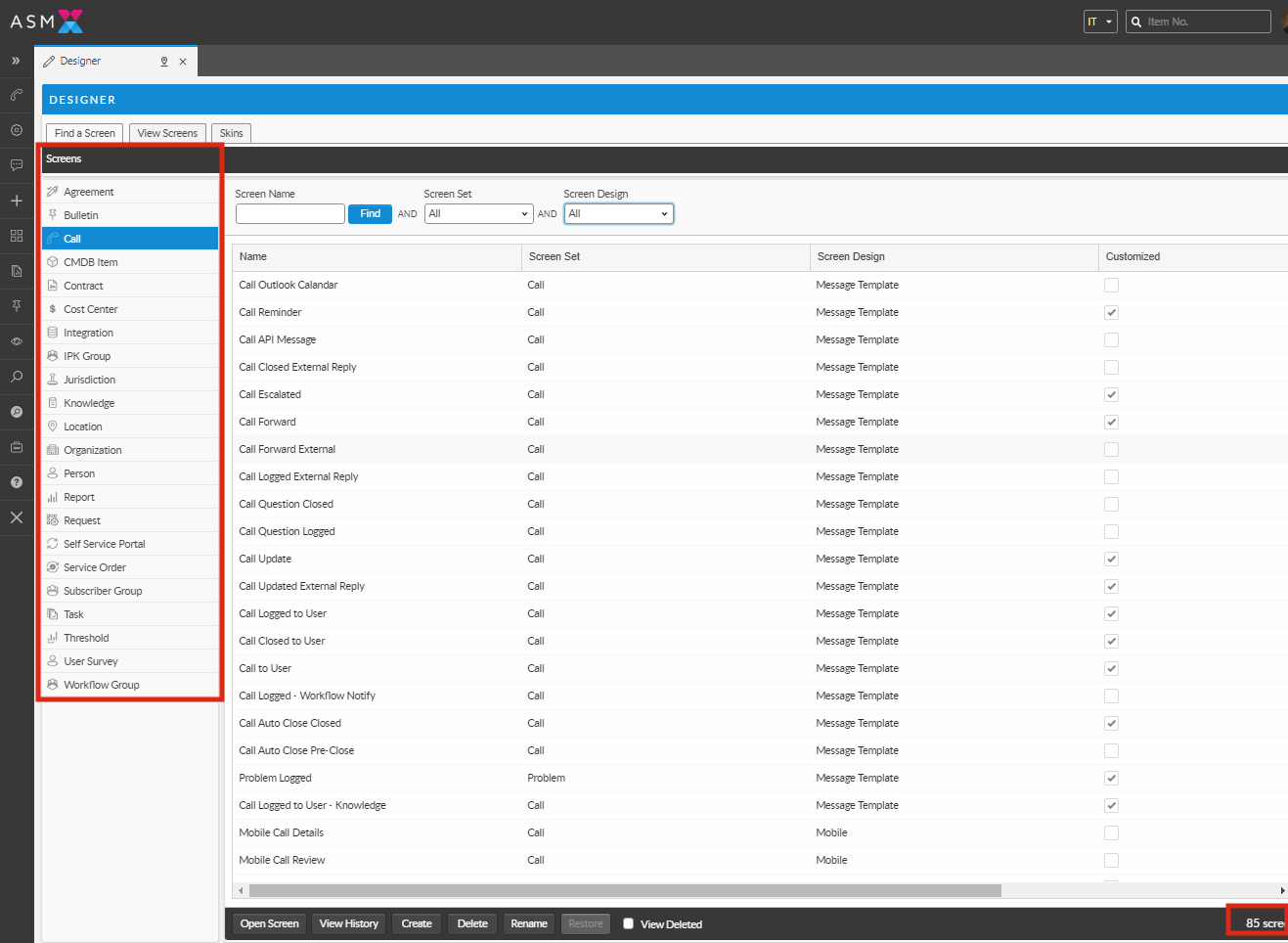Open the magnifier search icon in sidebar
Screen dimensions: 1288x943
17,377
